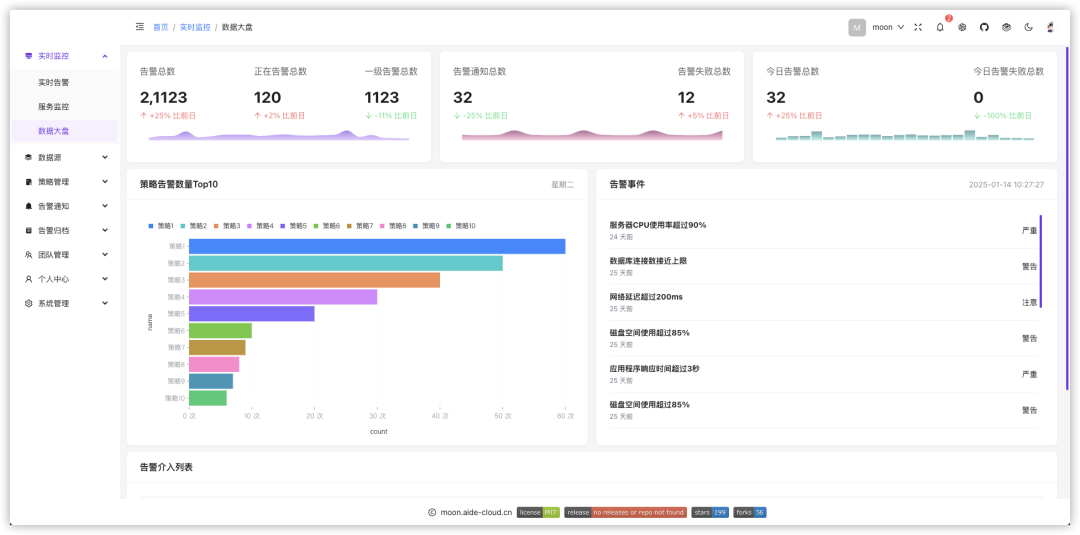The height and width of the screenshot is (535, 1080).
Task: Click the 团队管理 sidebar icon
Action: [28, 255]
